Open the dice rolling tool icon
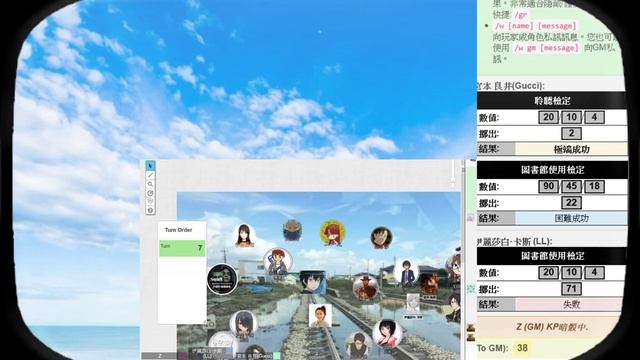 click(x=150, y=202)
